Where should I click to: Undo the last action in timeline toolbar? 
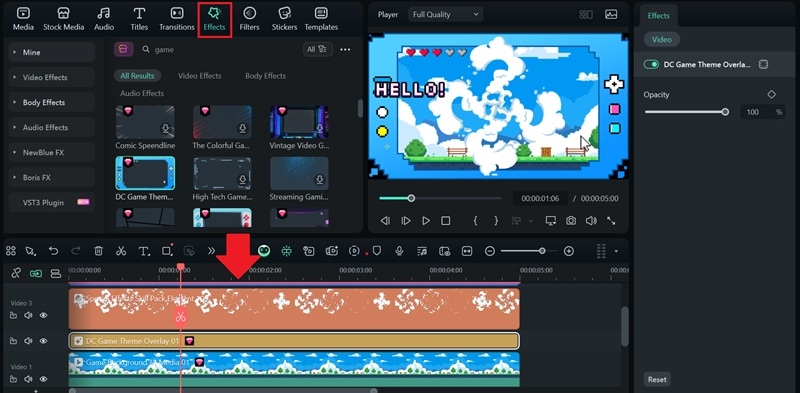(54, 251)
